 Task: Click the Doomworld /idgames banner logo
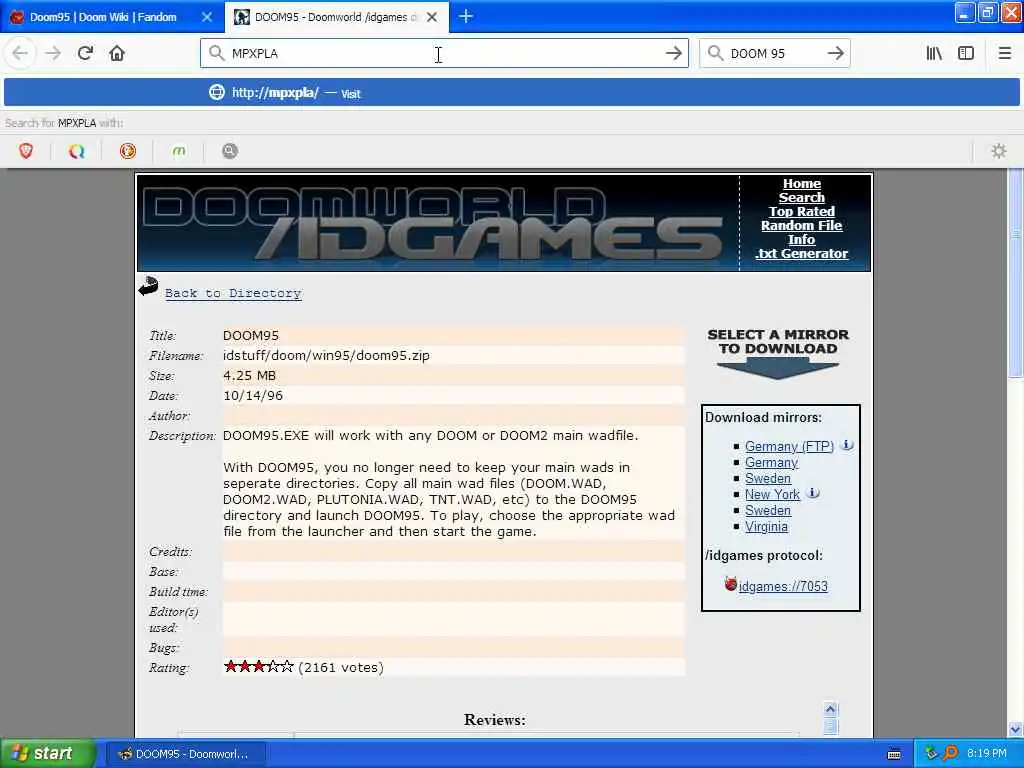click(x=436, y=223)
